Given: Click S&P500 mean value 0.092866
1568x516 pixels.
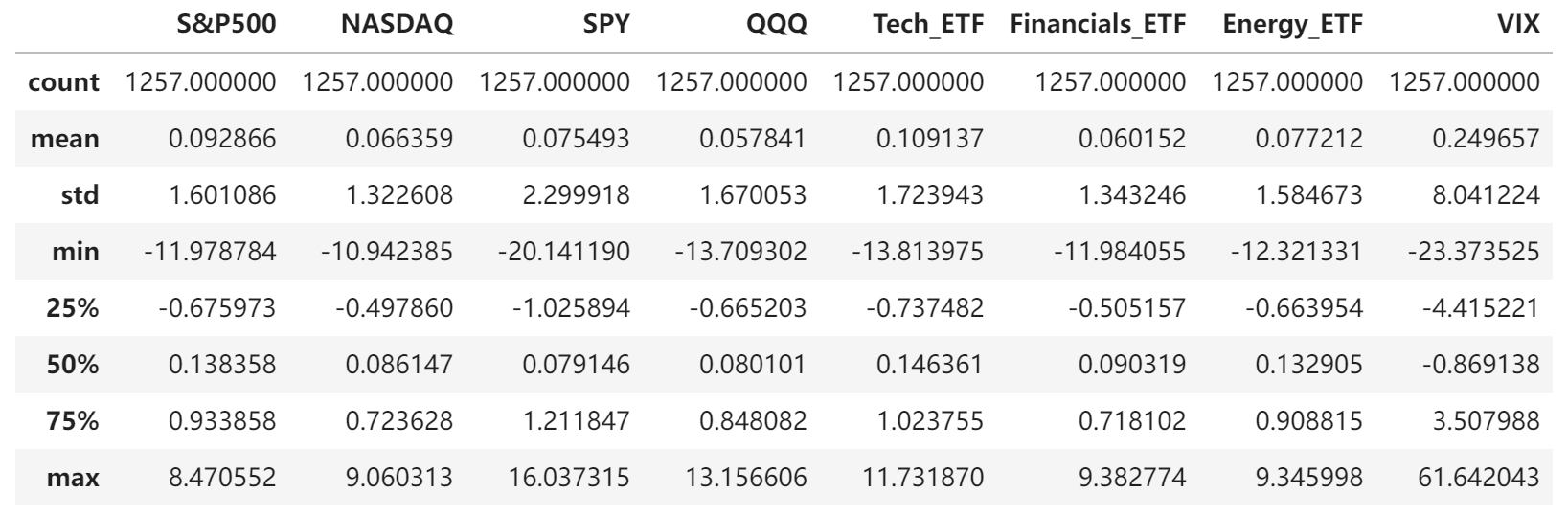Looking at the screenshot, I should 222,139.
